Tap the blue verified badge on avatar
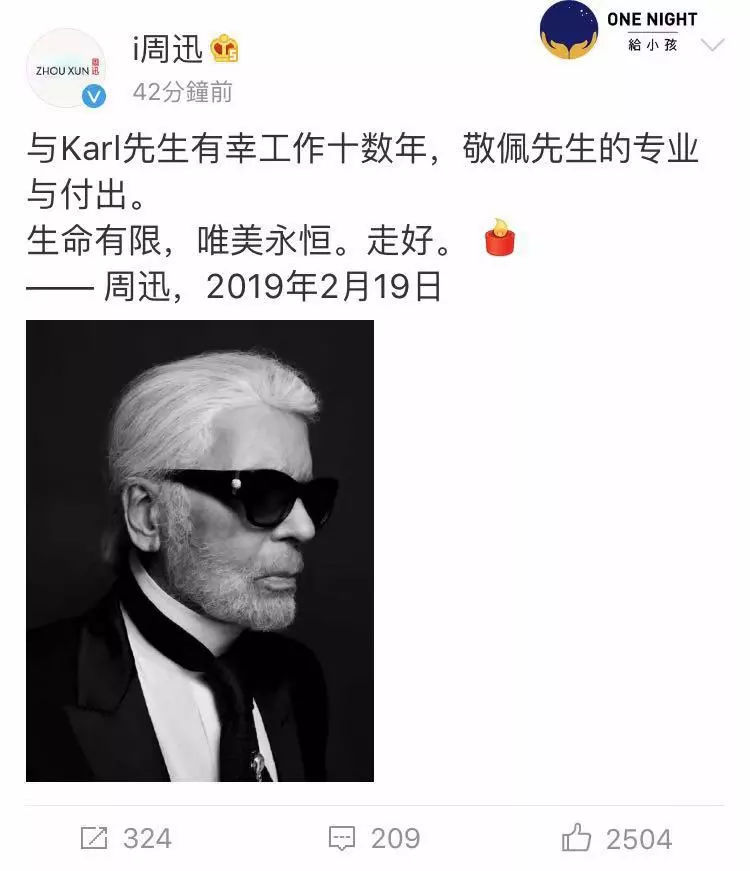The height and width of the screenshot is (871, 750). [x=94, y=97]
